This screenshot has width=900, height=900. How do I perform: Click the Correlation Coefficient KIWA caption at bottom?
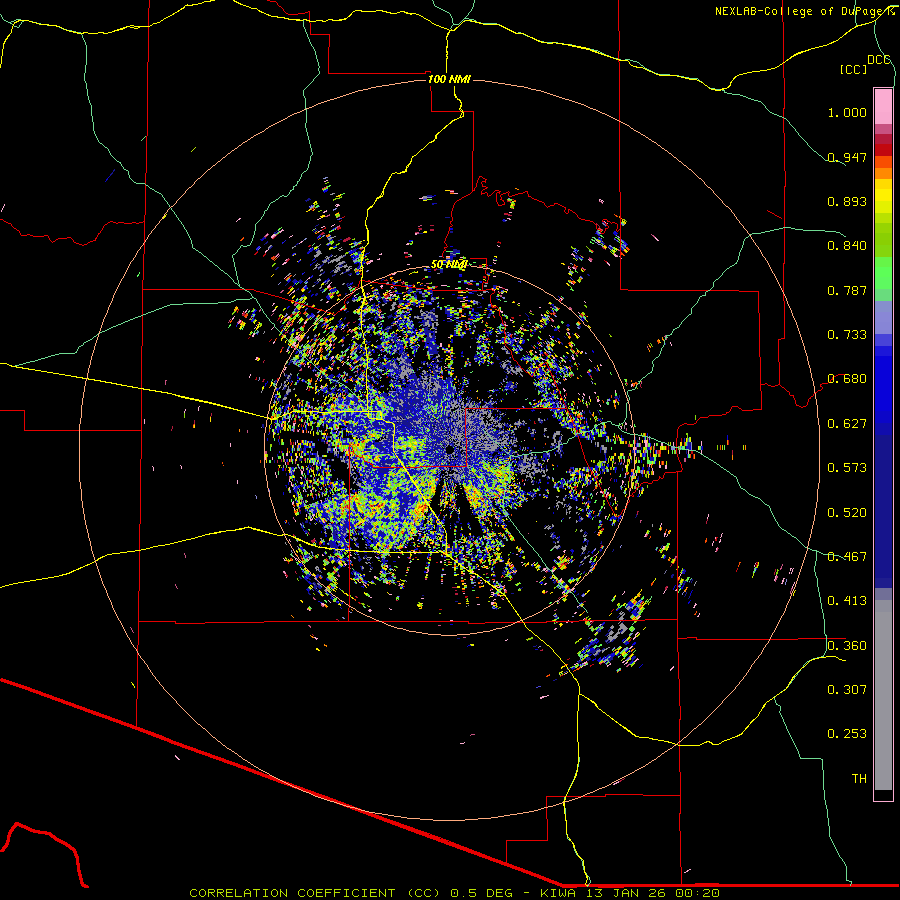[x=454, y=893]
